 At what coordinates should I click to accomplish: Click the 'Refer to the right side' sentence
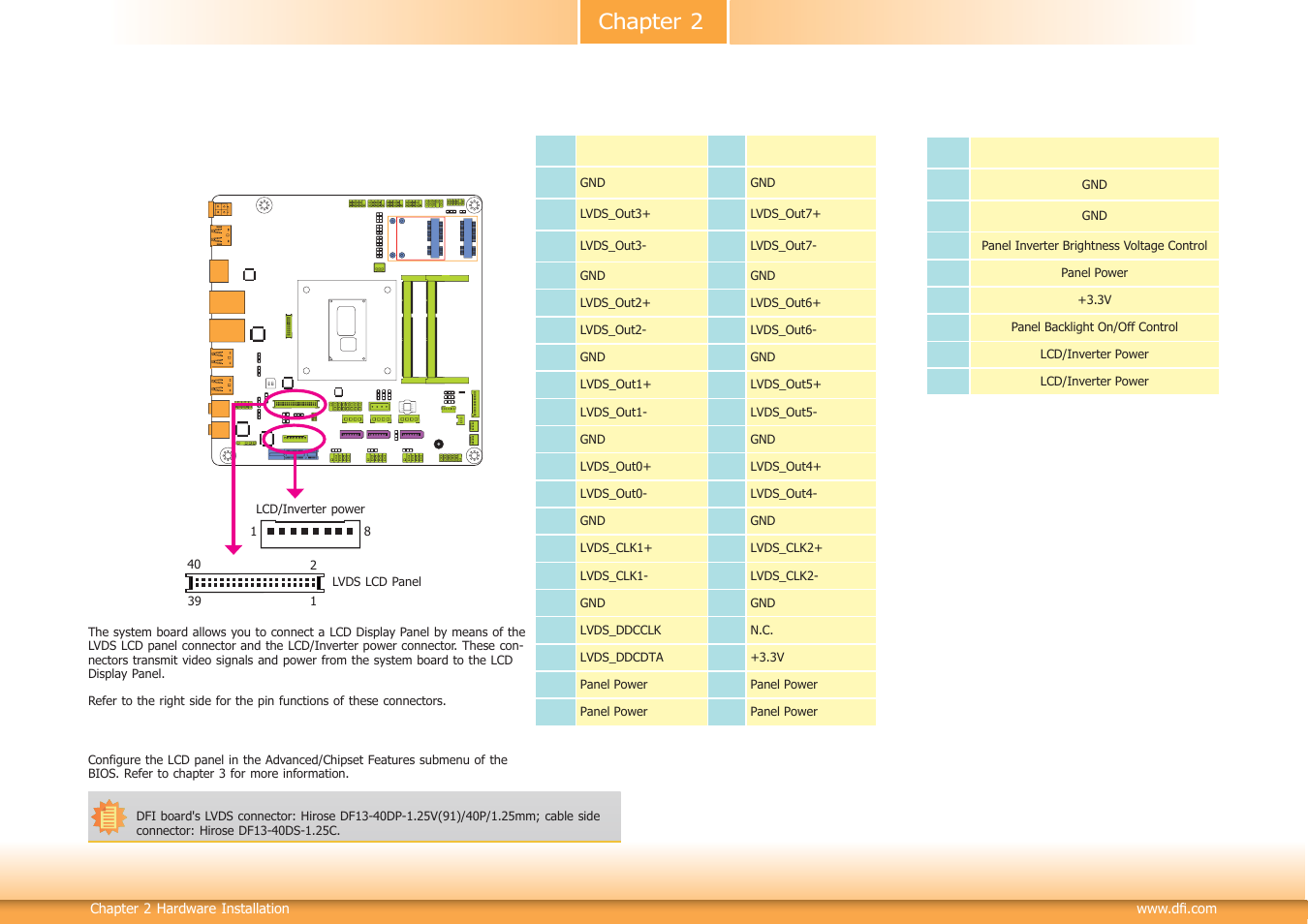pos(267,701)
